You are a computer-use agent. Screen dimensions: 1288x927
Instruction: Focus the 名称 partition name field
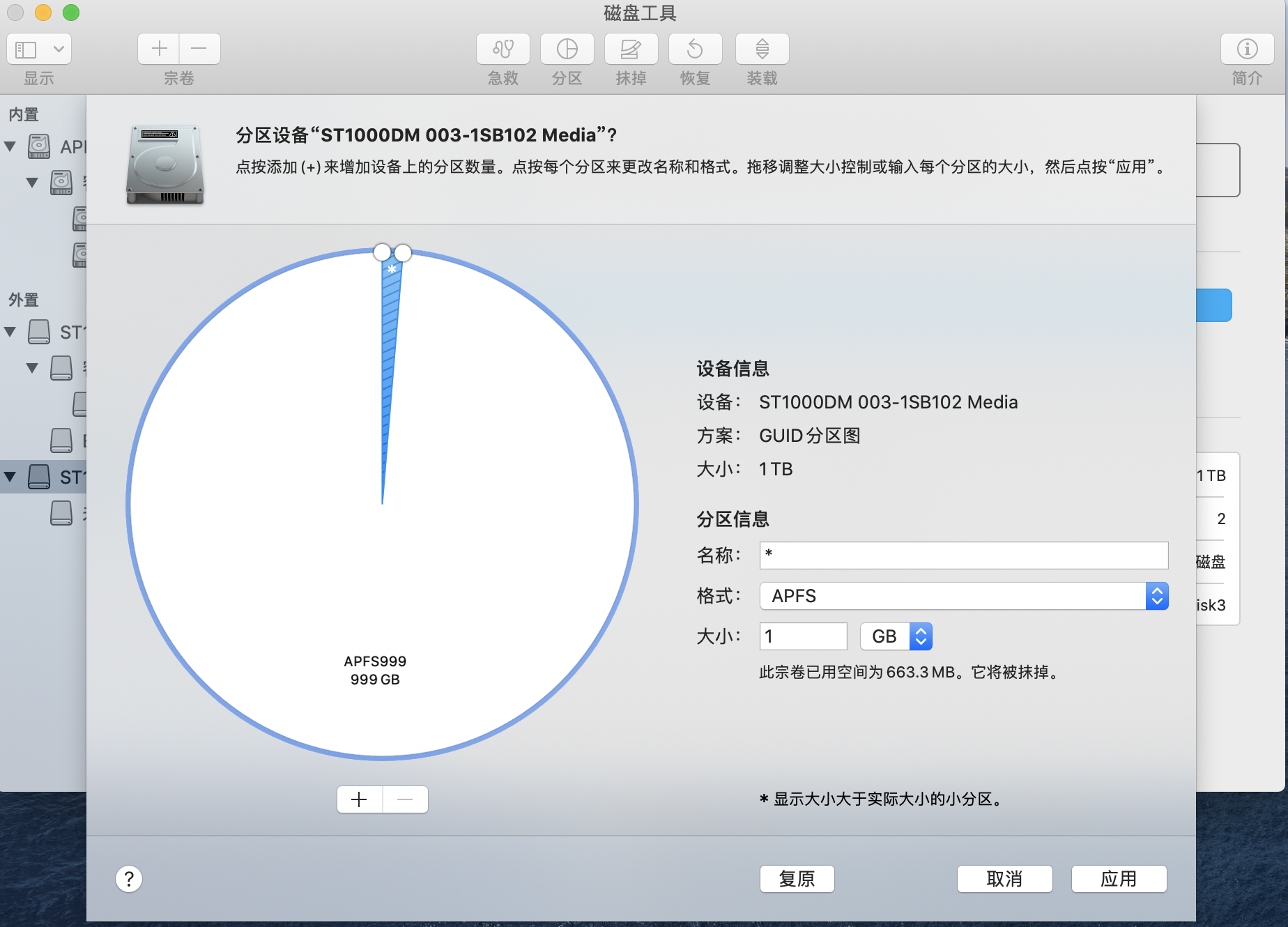tap(964, 556)
